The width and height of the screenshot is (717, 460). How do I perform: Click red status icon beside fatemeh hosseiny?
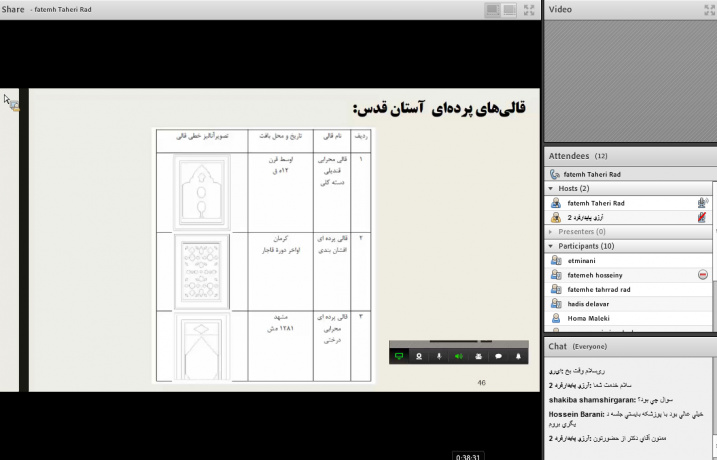[702, 275]
